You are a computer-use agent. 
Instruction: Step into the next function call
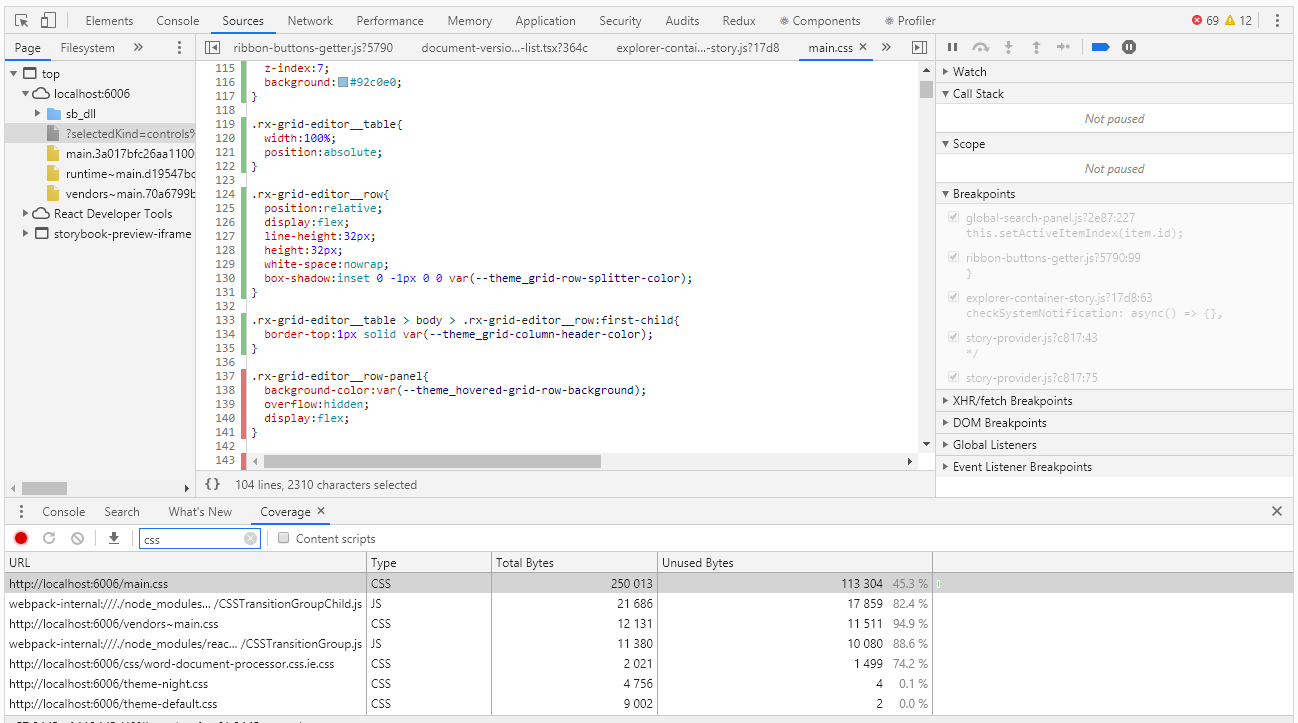1008,47
